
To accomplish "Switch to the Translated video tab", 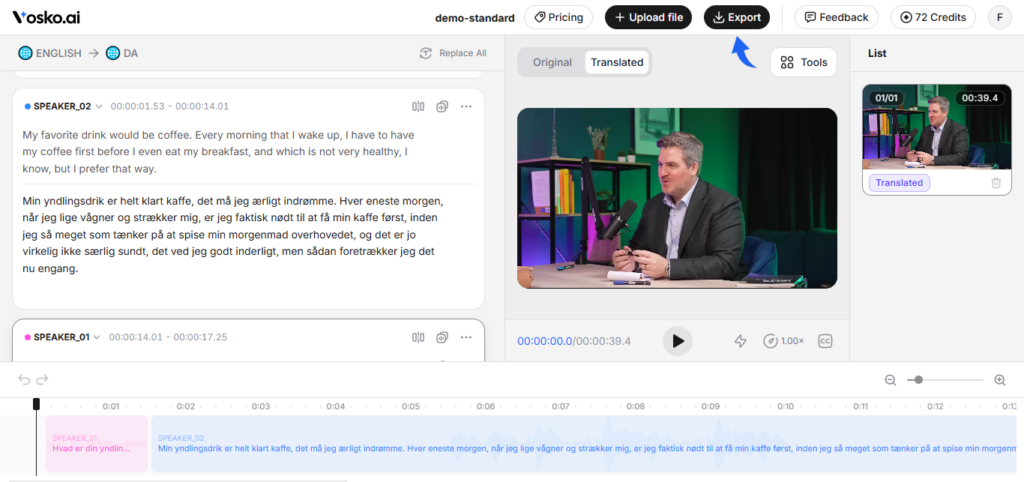I will click(617, 63).
